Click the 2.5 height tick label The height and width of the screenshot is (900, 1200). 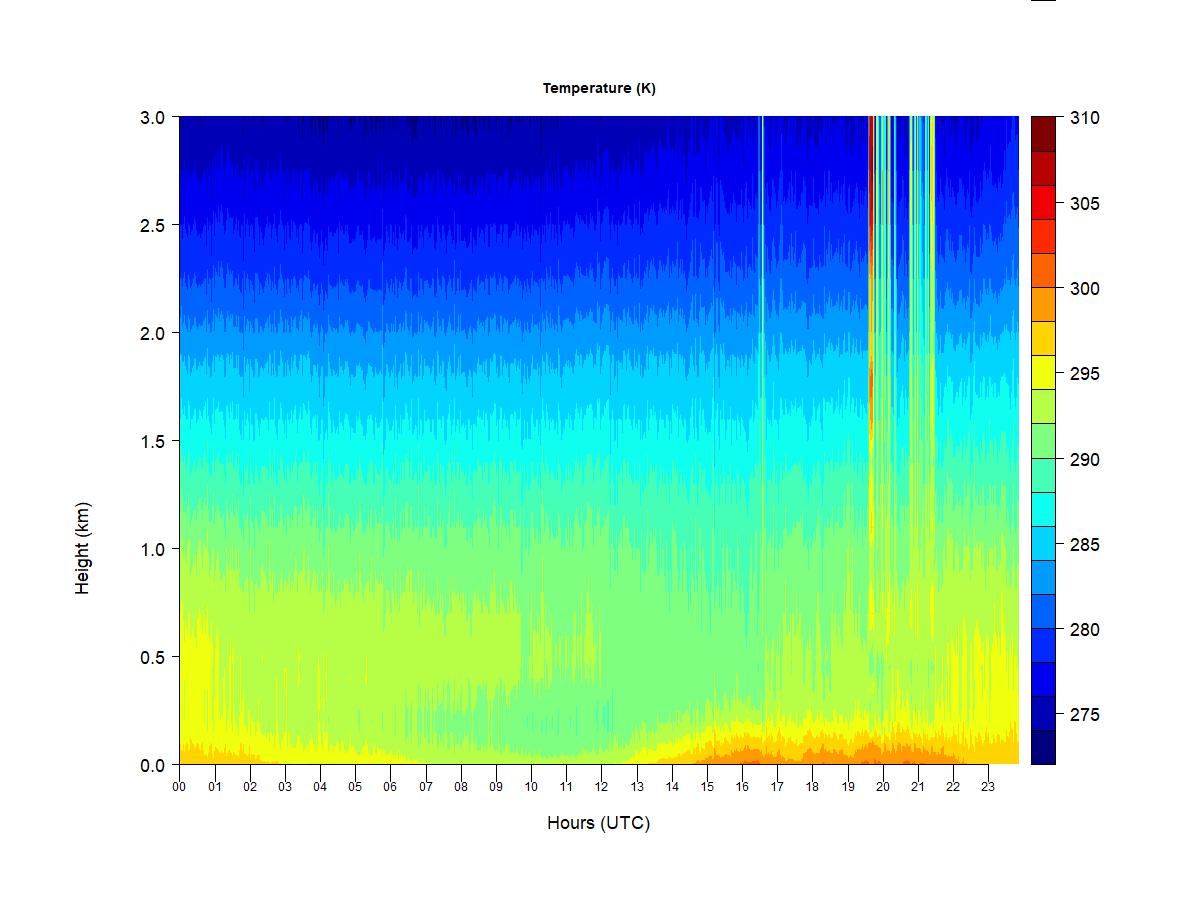point(152,225)
